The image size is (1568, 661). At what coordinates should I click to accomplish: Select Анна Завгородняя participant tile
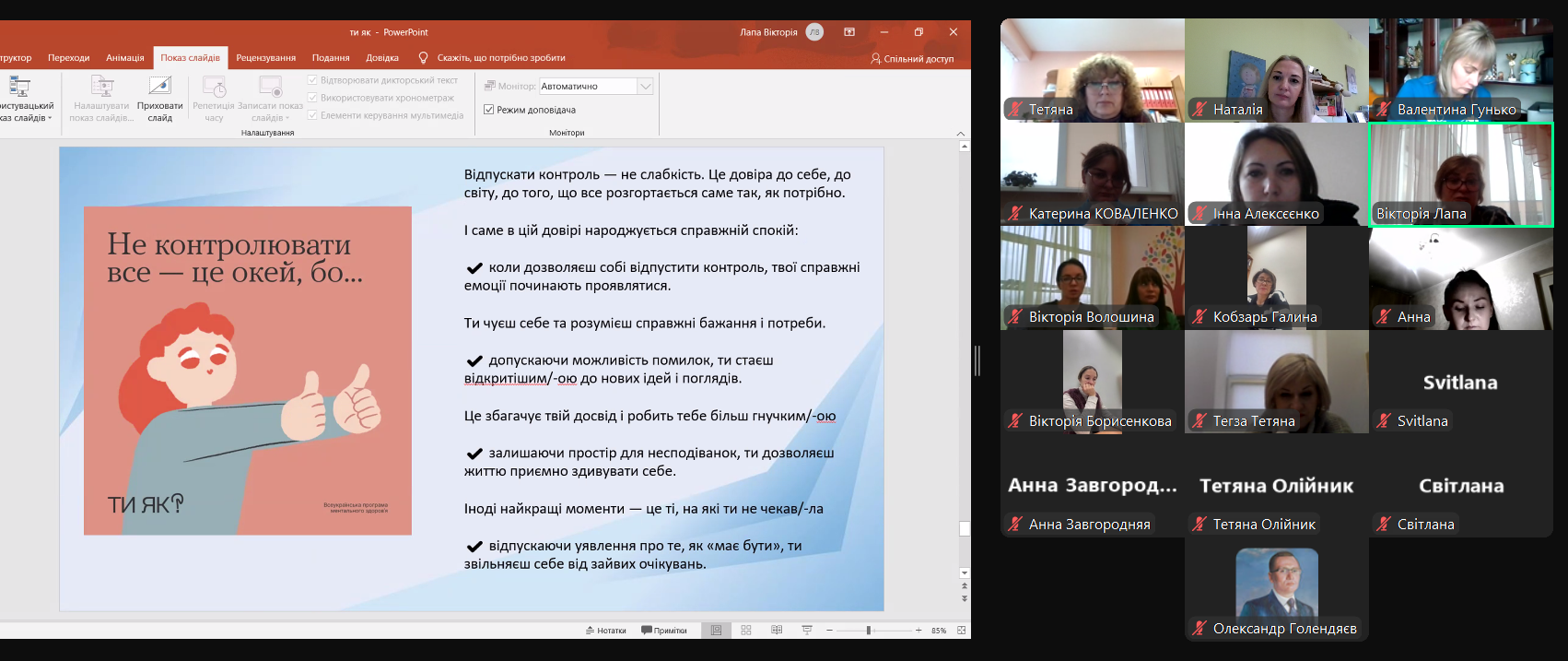point(1093,486)
